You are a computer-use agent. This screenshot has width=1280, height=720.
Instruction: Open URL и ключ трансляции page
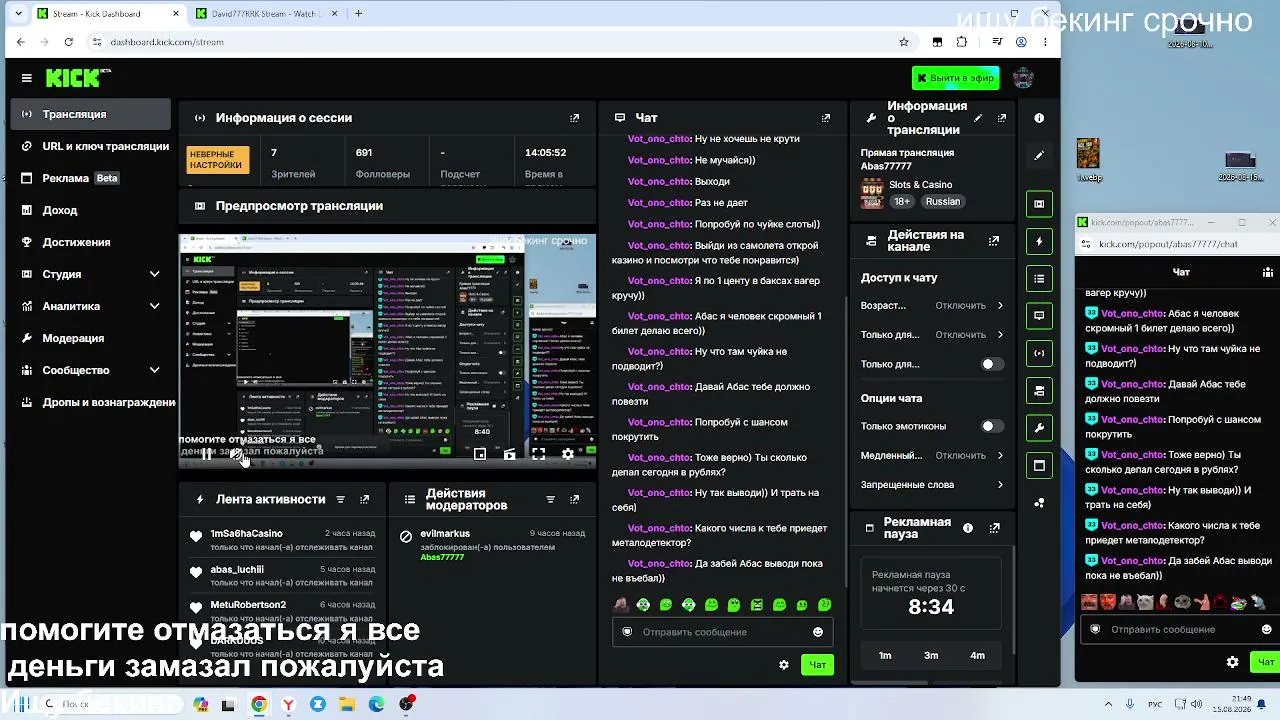tap(90, 146)
